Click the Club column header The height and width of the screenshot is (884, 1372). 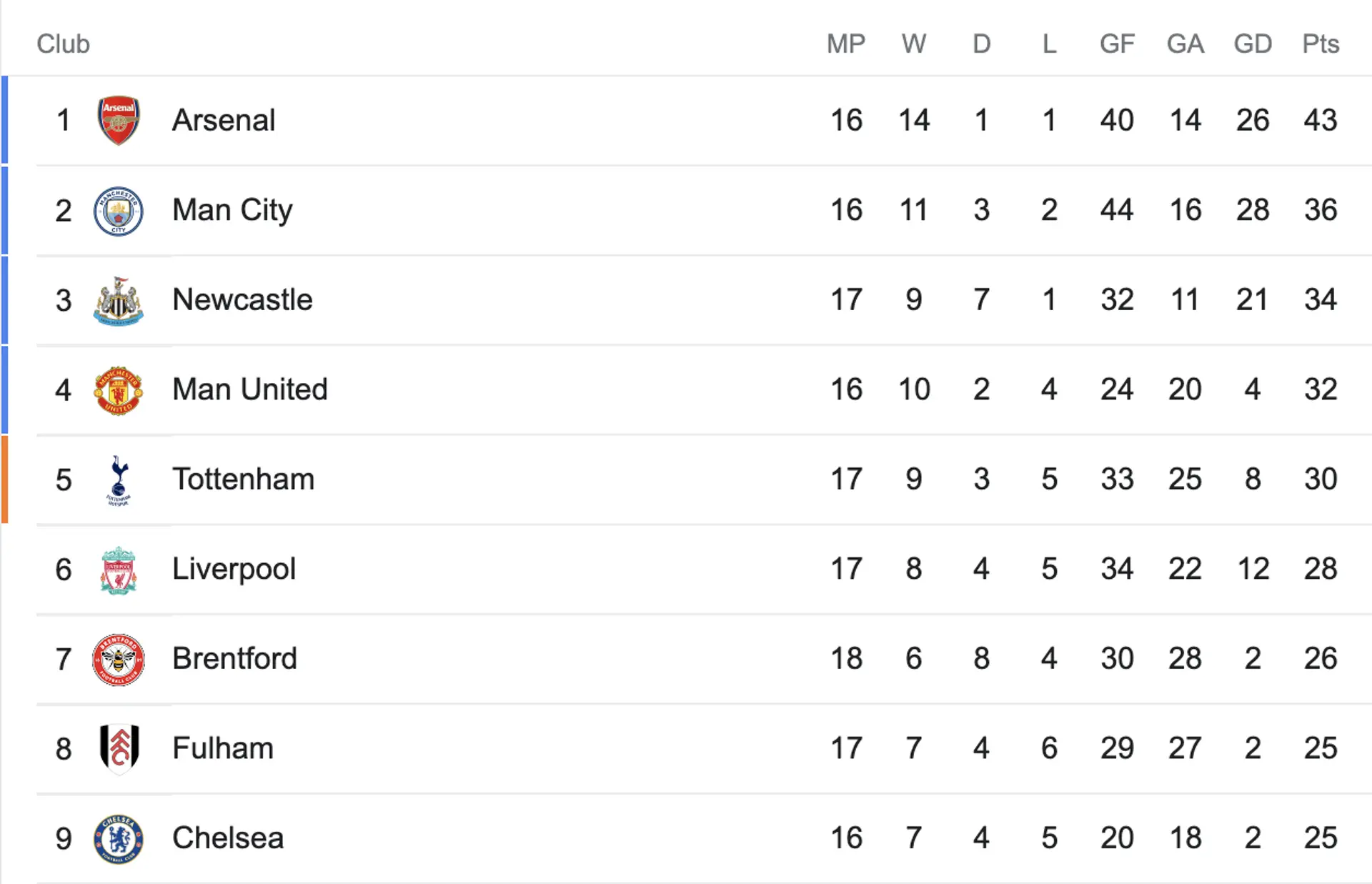click(x=63, y=44)
